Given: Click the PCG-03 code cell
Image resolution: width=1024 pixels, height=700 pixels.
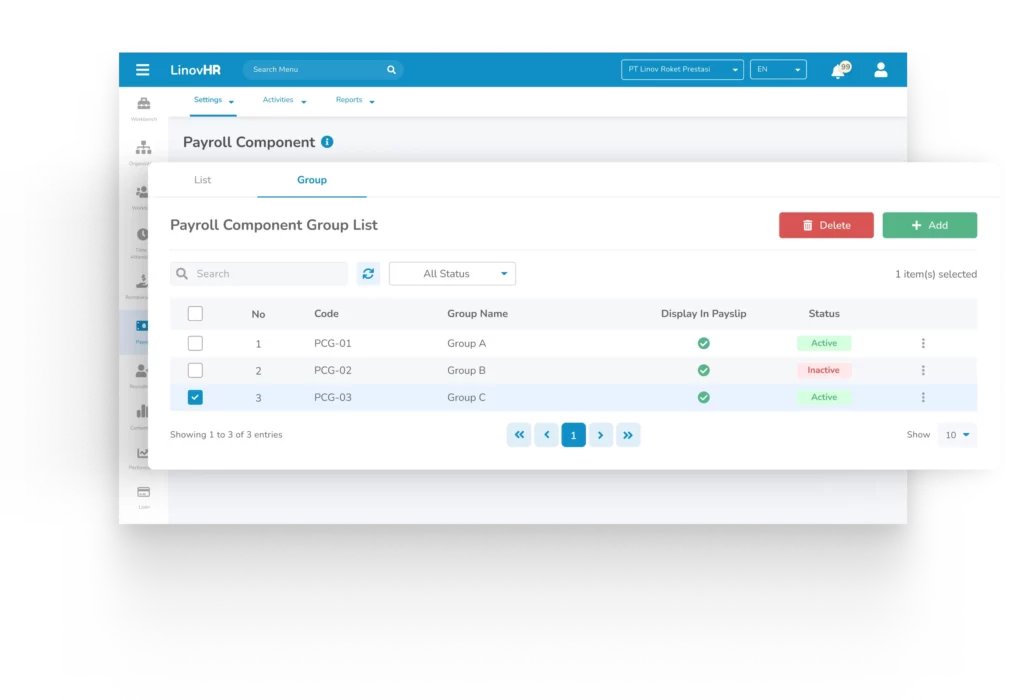Looking at the screenshot, I should [x=332, y=397].
